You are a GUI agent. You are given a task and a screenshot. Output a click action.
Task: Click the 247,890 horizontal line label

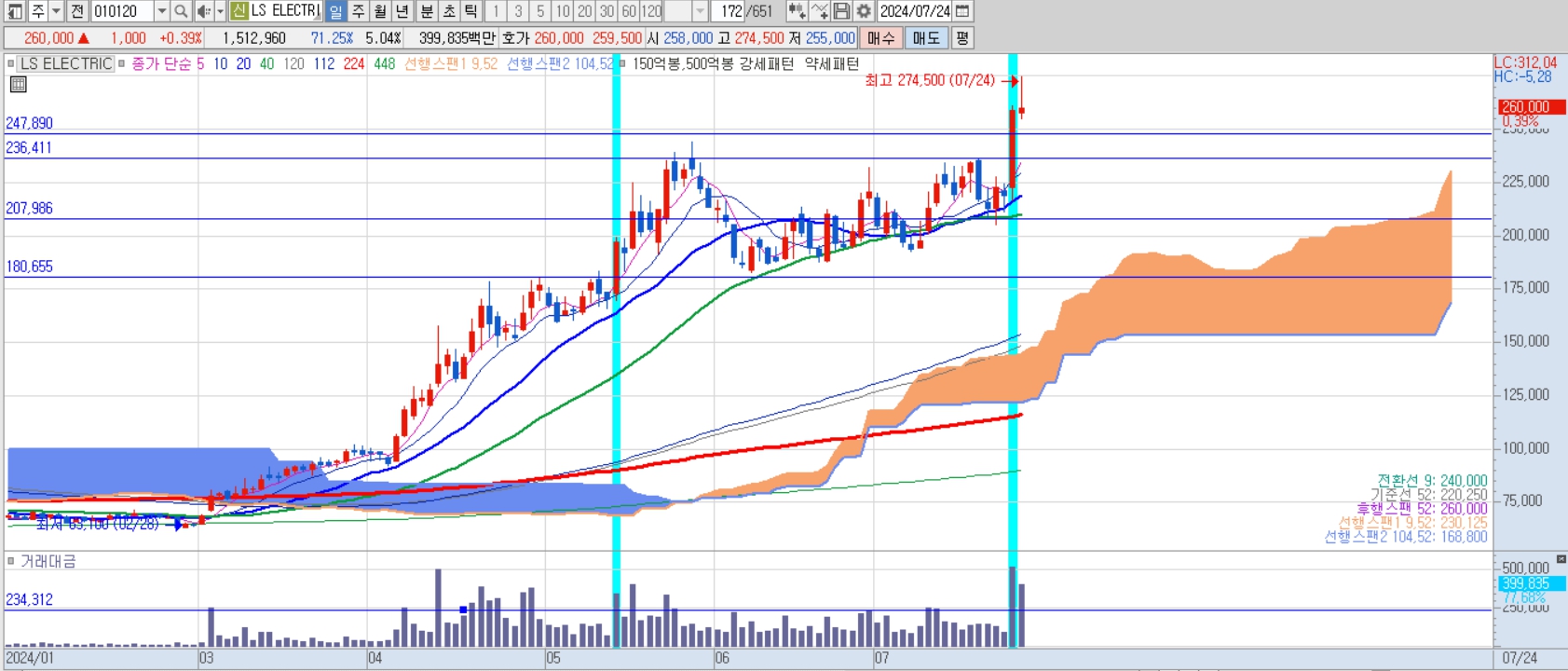pos(29,123)
